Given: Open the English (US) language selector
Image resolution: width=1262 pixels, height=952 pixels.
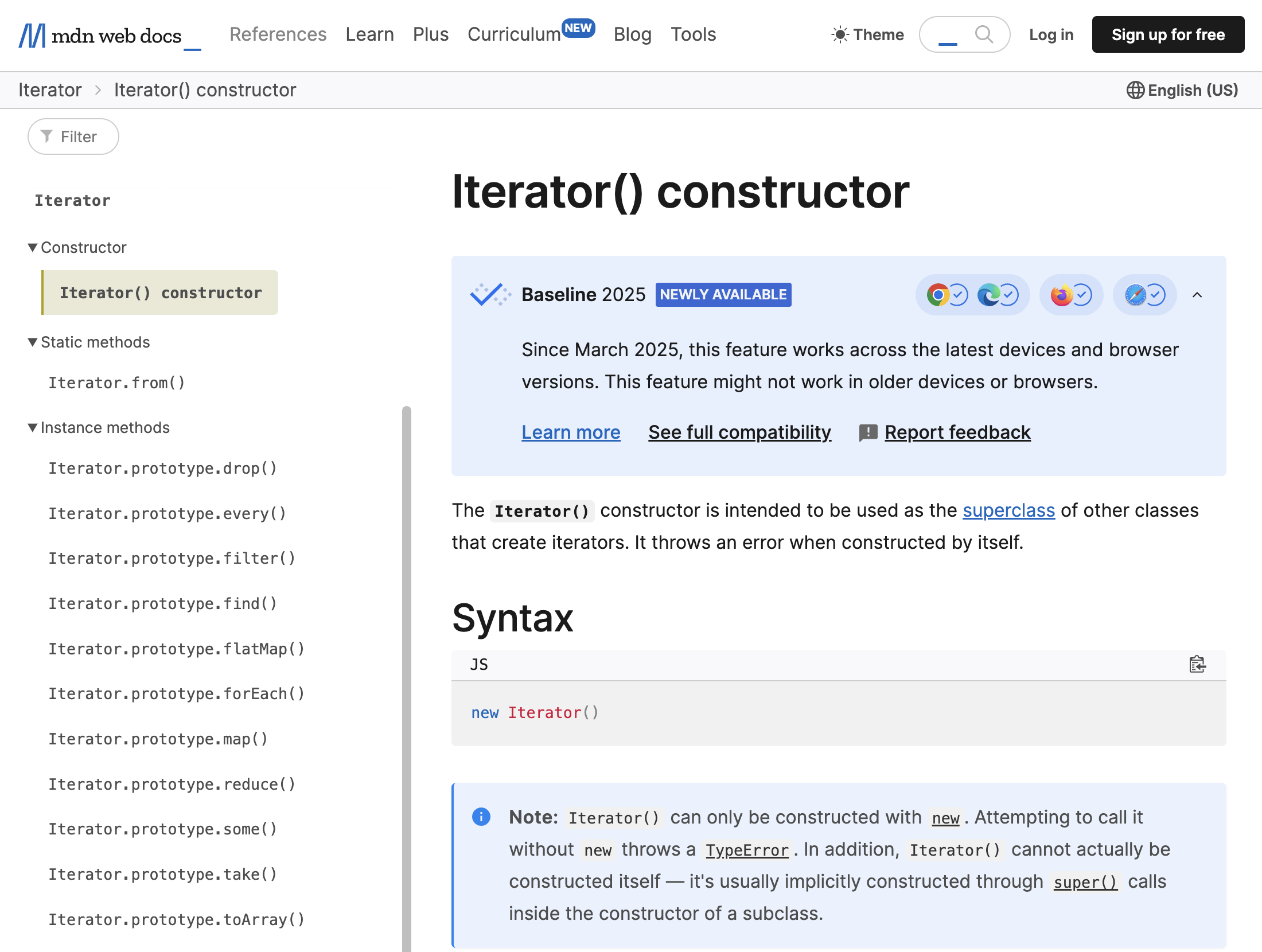Looking at the screenshot, I should (x=1182, y=90).
